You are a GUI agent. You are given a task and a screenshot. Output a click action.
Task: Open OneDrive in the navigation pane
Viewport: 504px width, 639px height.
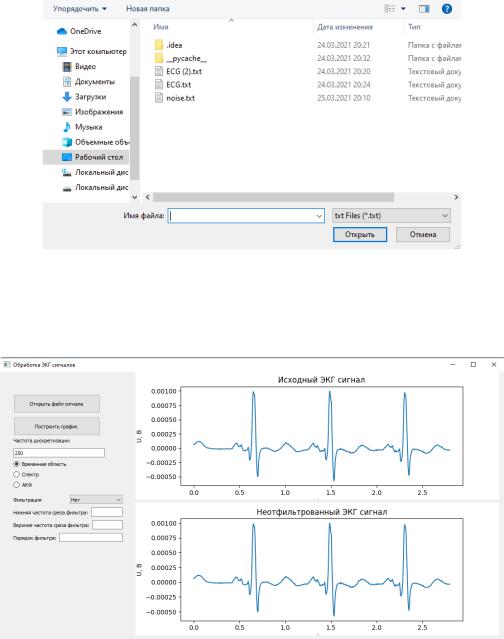85,31
